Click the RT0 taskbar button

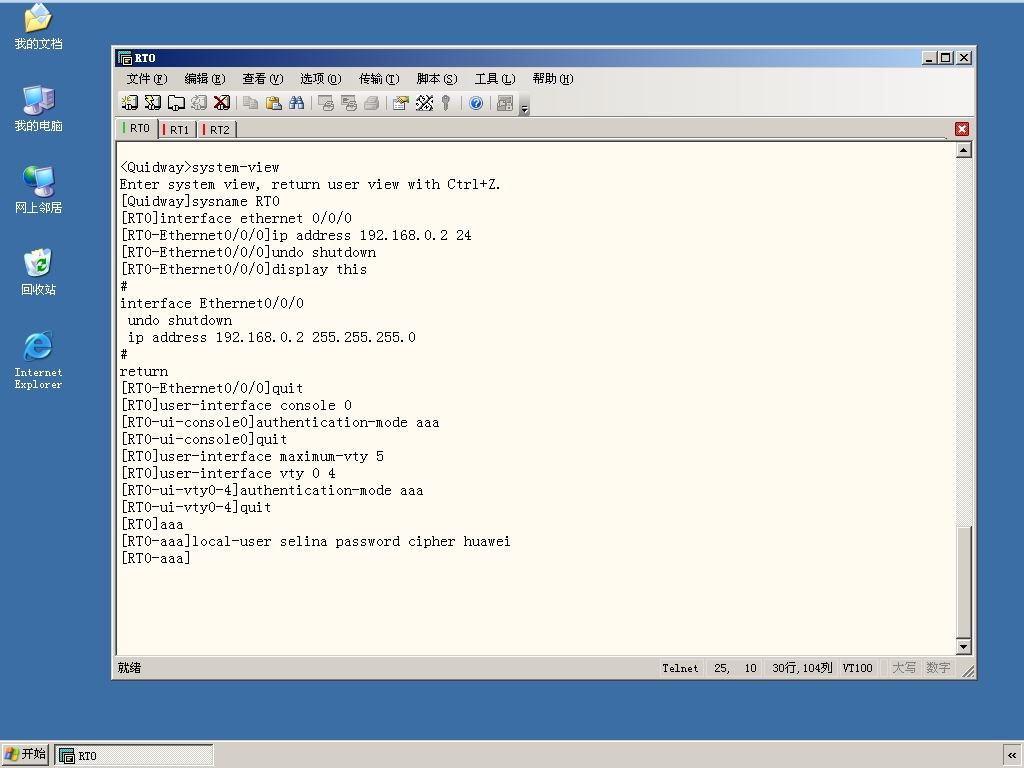[x=134, y=756]
